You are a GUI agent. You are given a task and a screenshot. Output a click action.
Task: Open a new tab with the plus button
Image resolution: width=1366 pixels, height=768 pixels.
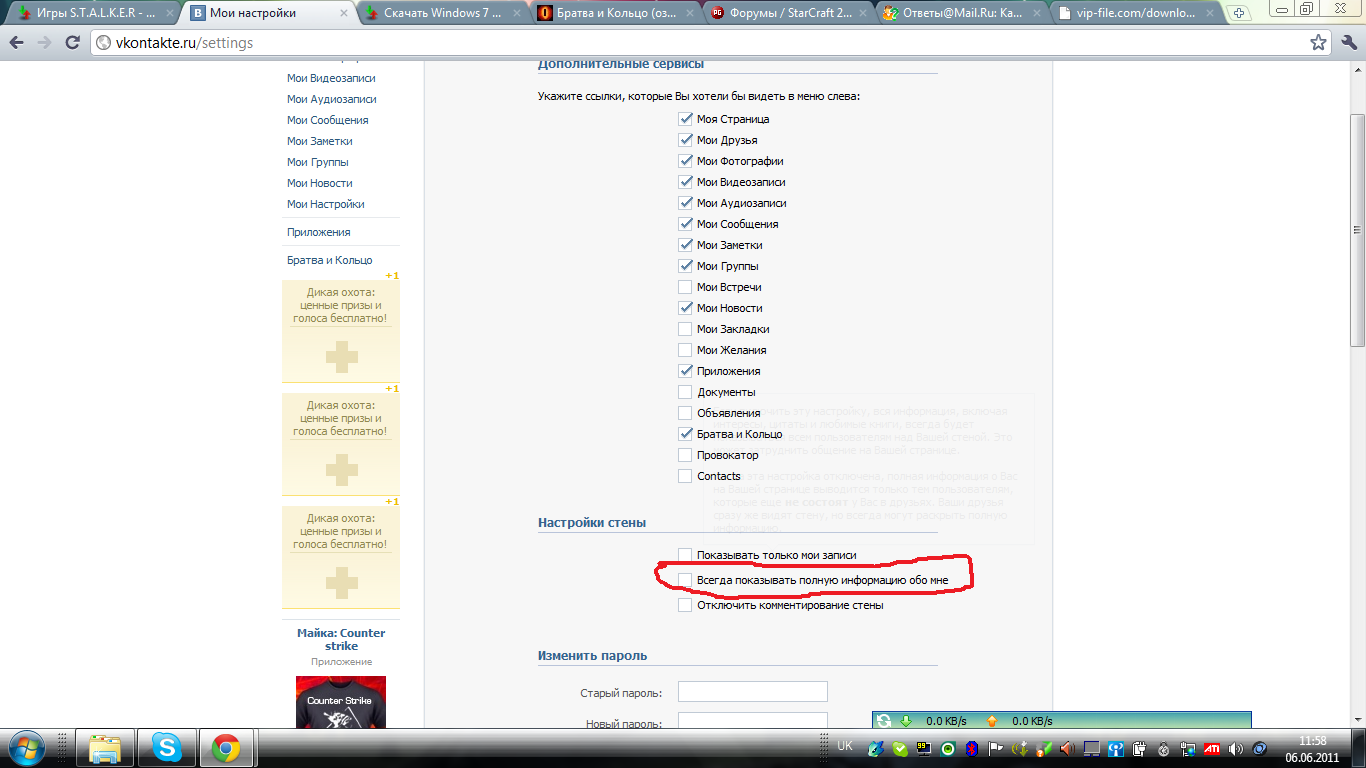(x=1240, y=13)
